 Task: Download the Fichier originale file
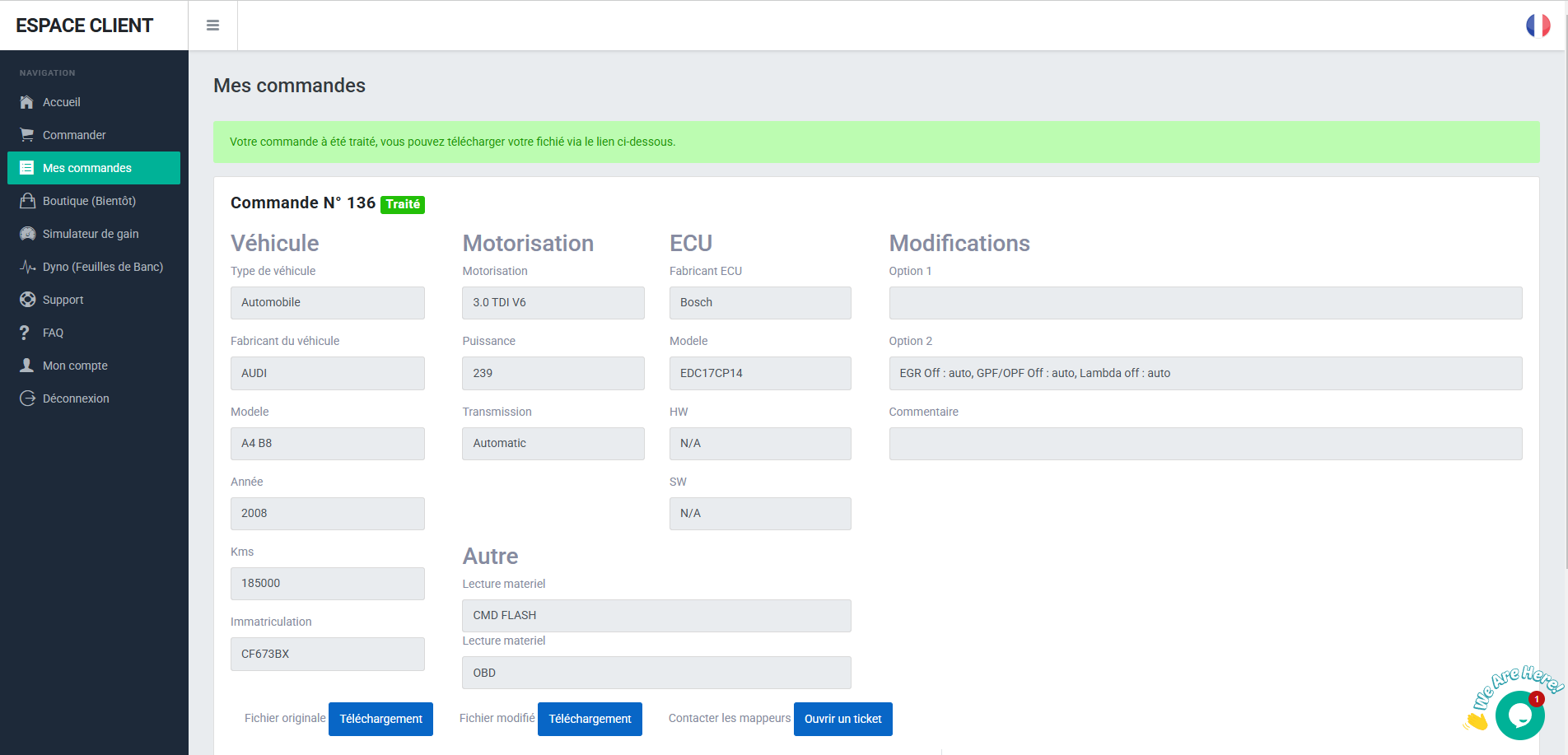coord(380,719)
